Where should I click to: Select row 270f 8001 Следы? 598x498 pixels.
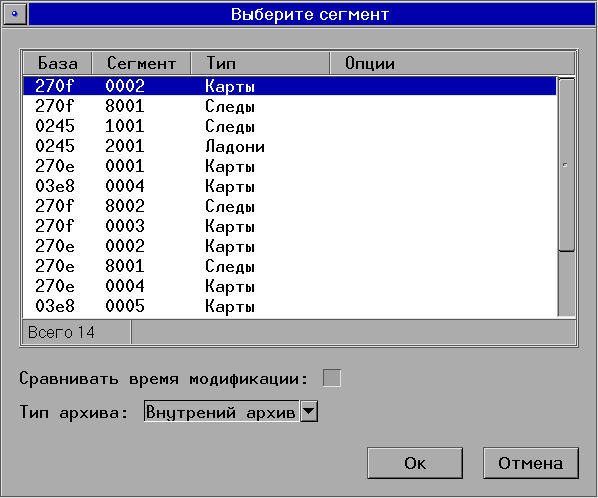(x=290, y=106)
